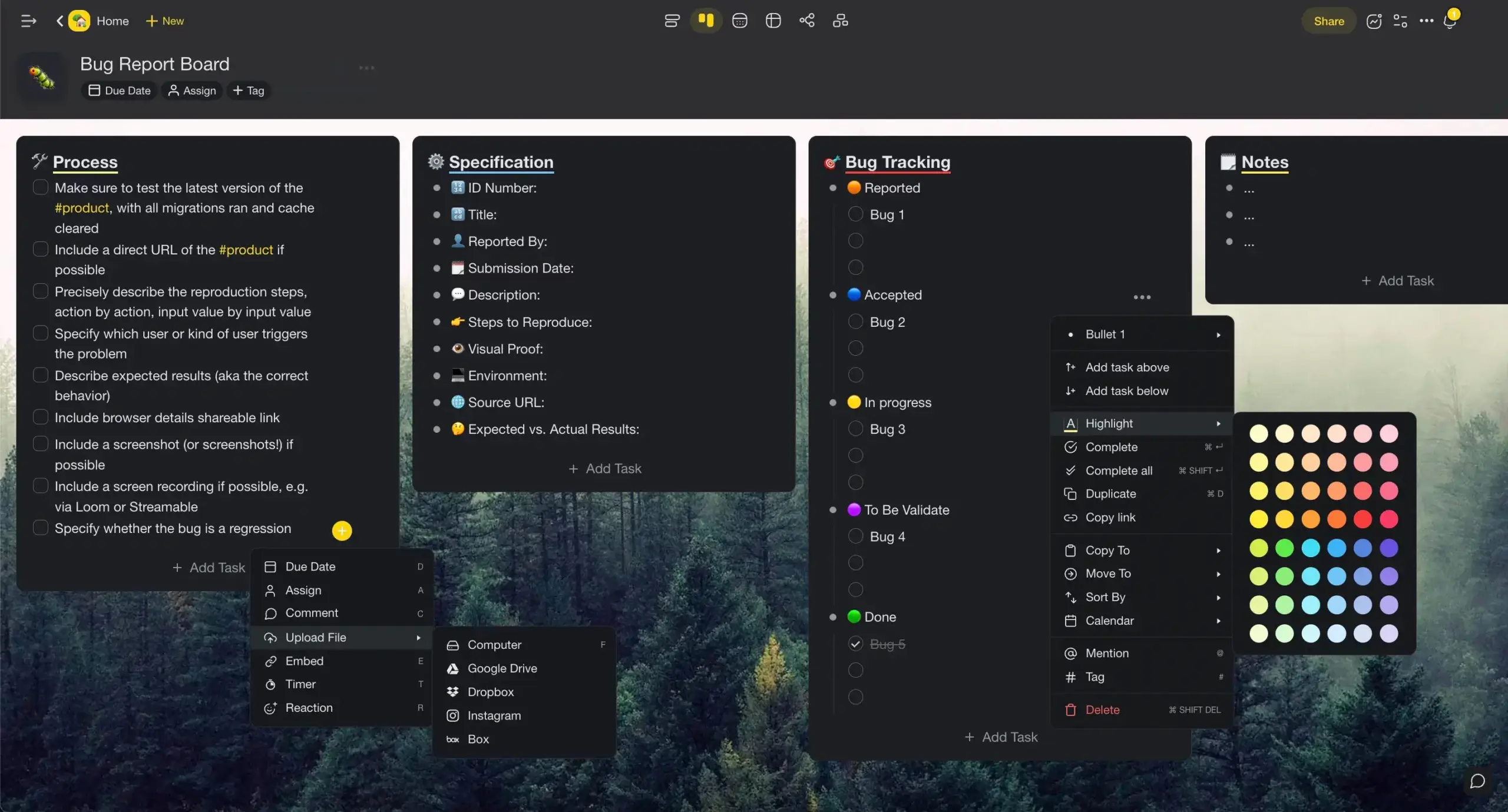The height and width of the screenshot is (812, 1508).
Task: Open the notifications bell icon
Action: coord(1450,21)
